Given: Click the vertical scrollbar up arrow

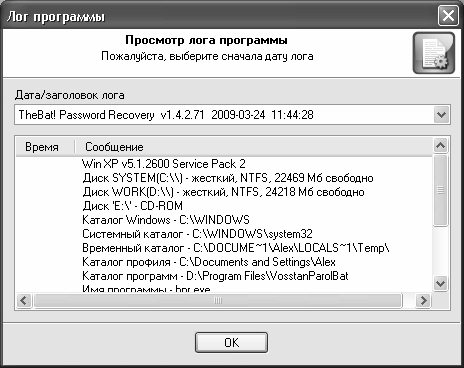Looking at the screenshot, I should (440, 145).
